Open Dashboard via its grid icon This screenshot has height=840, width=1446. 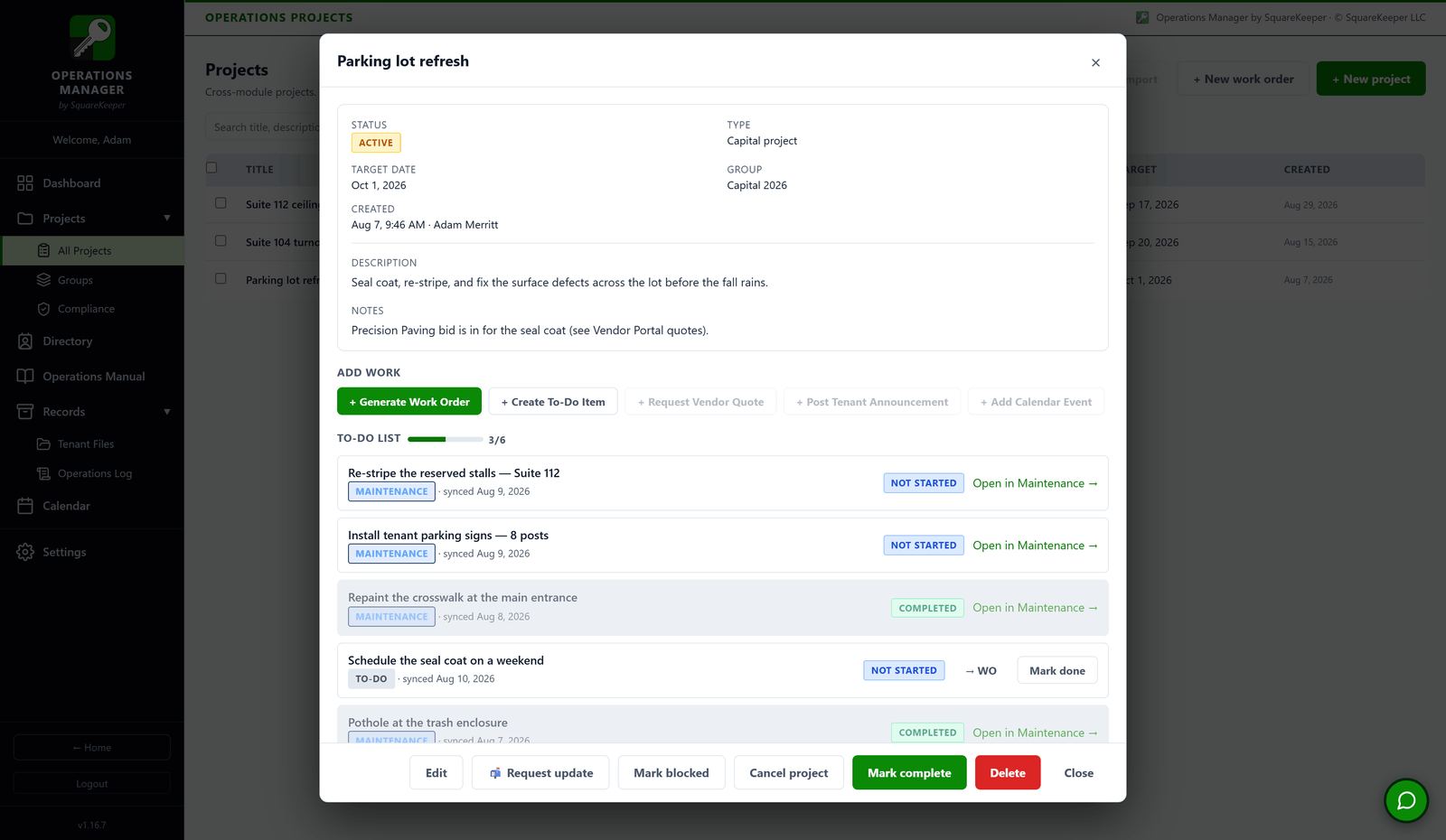25,183
